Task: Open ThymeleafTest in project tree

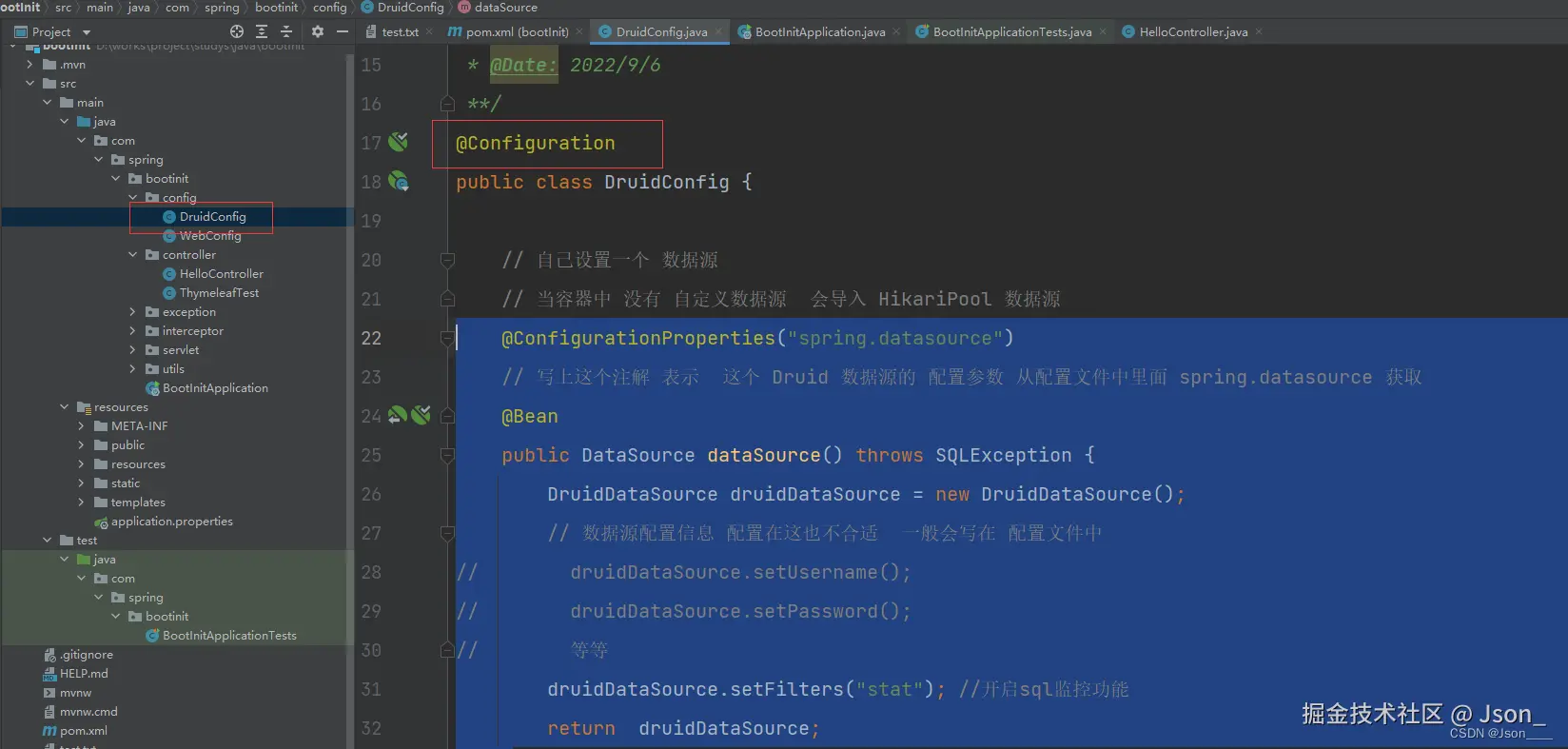Action: [219, 293]
